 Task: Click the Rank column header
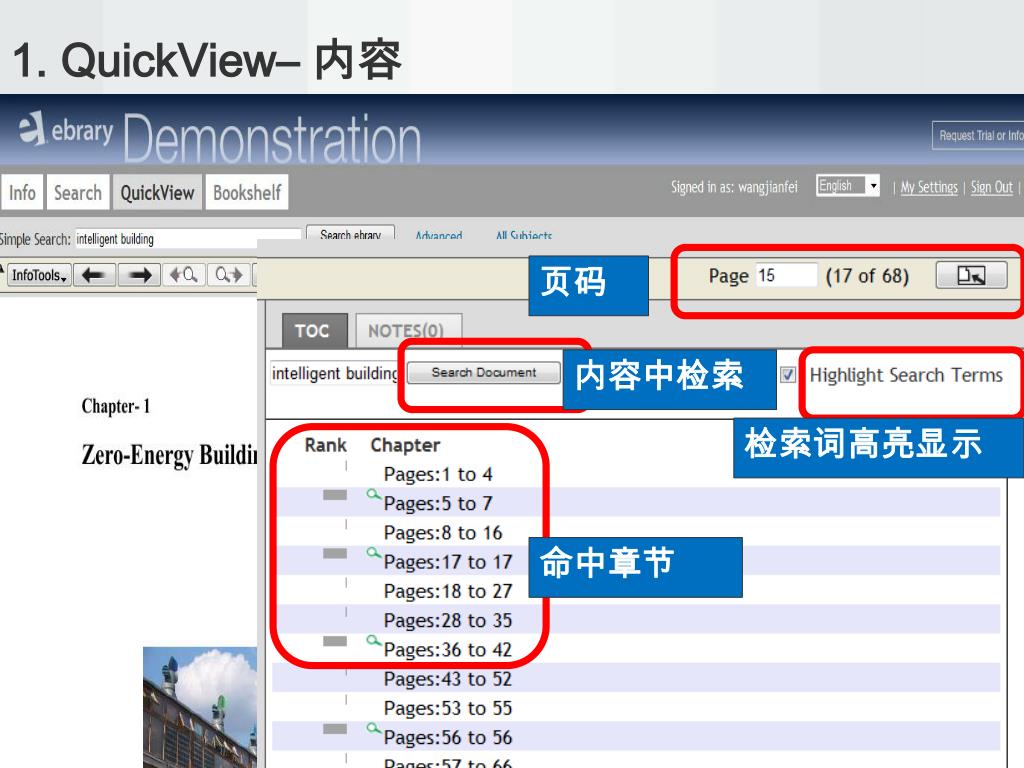[x=325, y=445]
